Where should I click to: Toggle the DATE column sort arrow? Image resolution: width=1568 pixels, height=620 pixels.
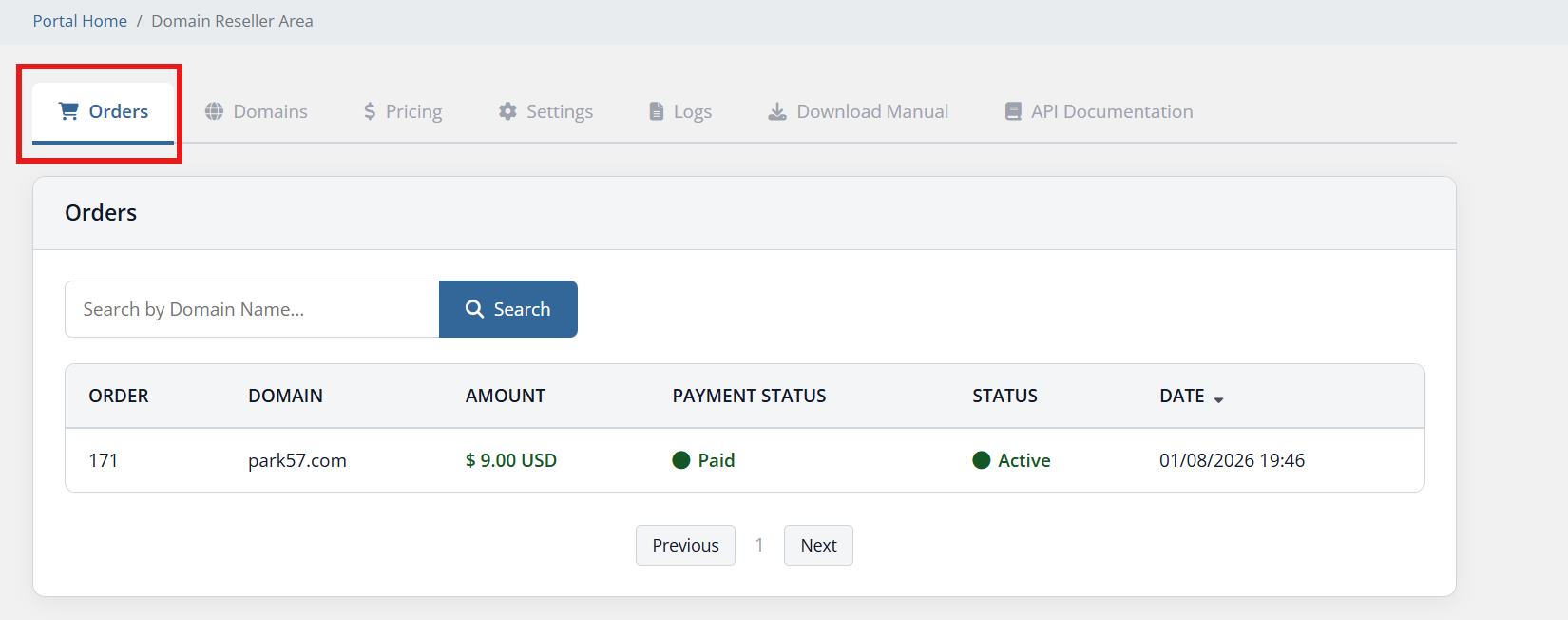pyautogui.click(x=1218, y=399)
